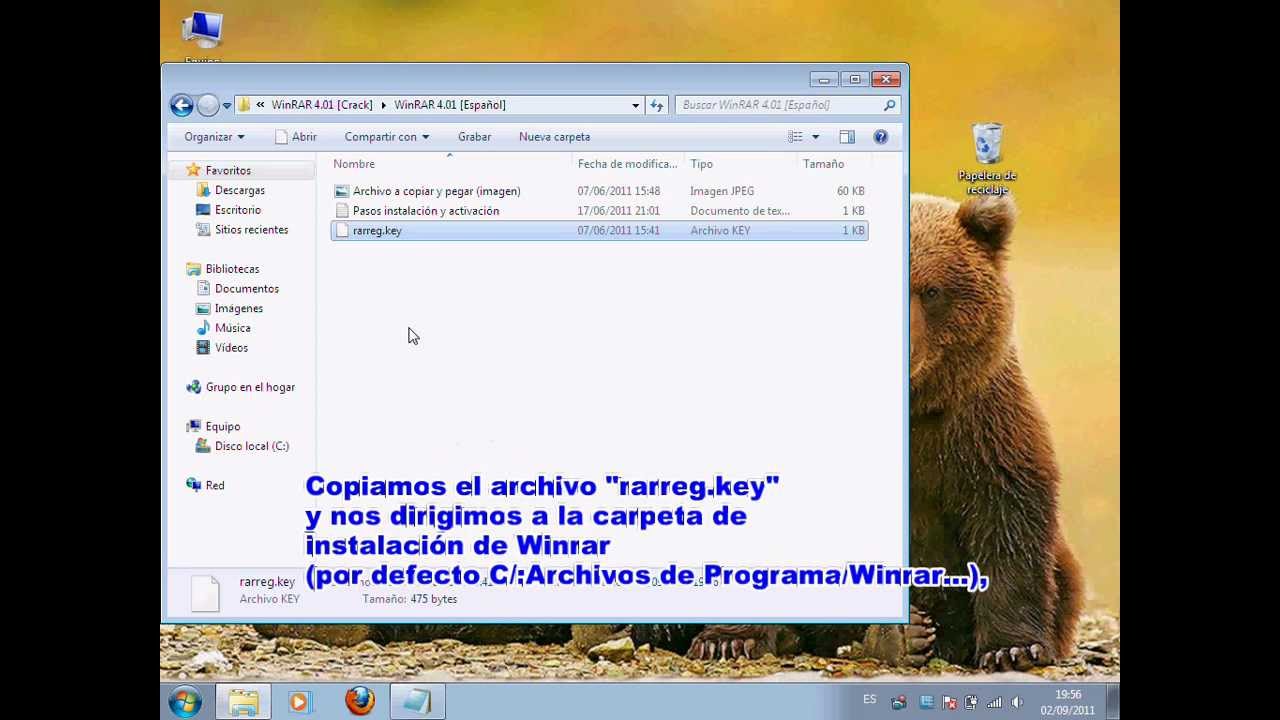Image resolution: width=1280 pixels, height=720 pixels.
Task: Open Windows Explorer from taskbar
Action: click(243, 702)
